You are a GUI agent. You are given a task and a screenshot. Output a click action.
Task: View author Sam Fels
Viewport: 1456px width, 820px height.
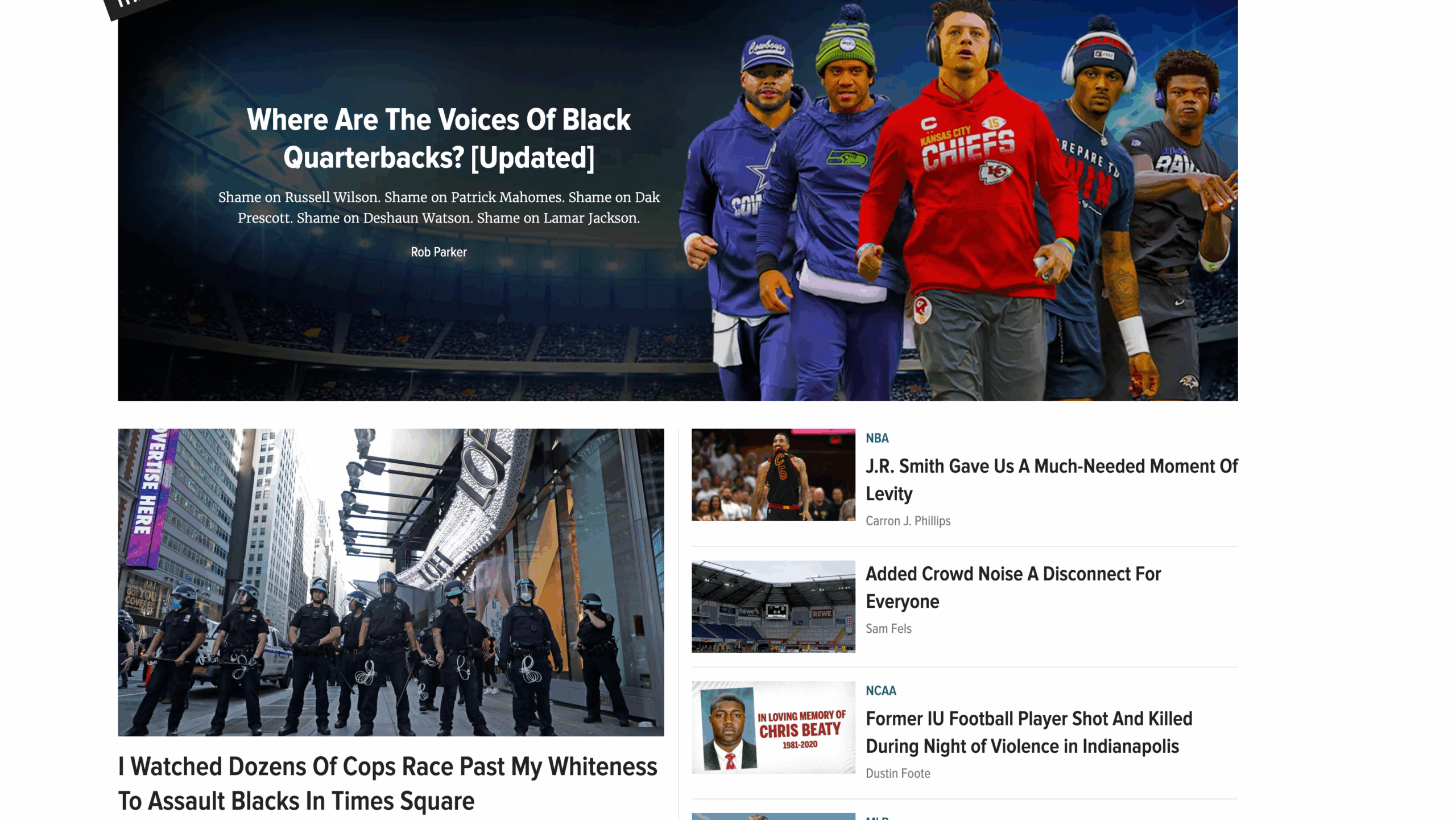[x=888, y=628]
